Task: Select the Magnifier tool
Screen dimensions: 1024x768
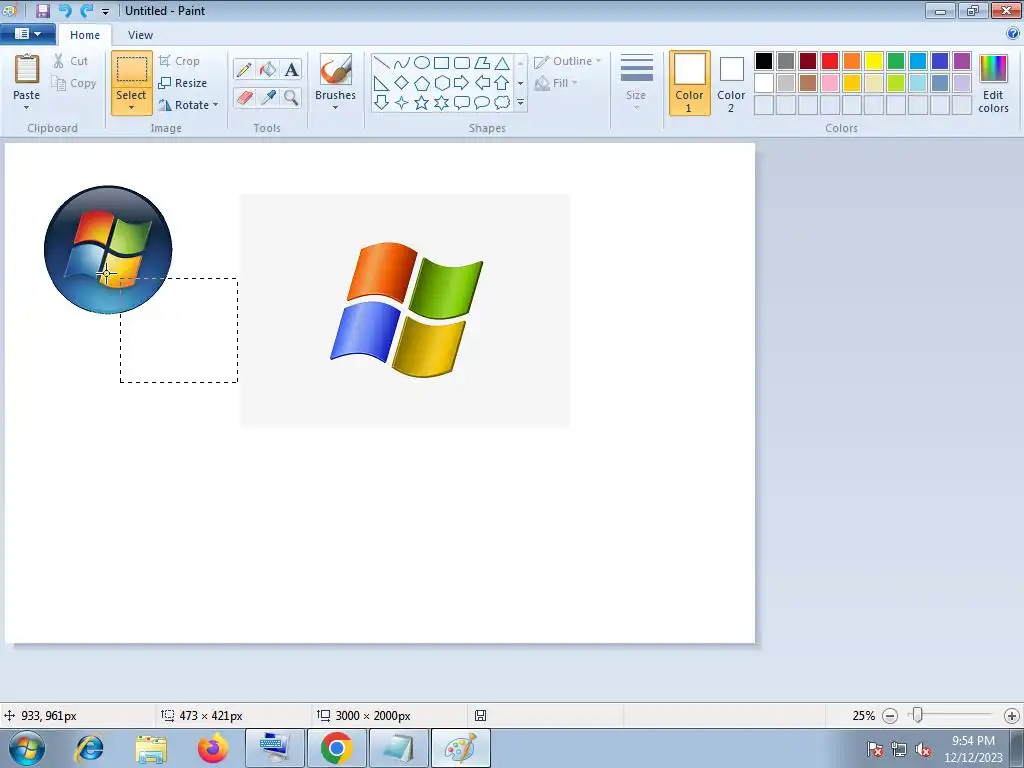Action: (291, 97)
